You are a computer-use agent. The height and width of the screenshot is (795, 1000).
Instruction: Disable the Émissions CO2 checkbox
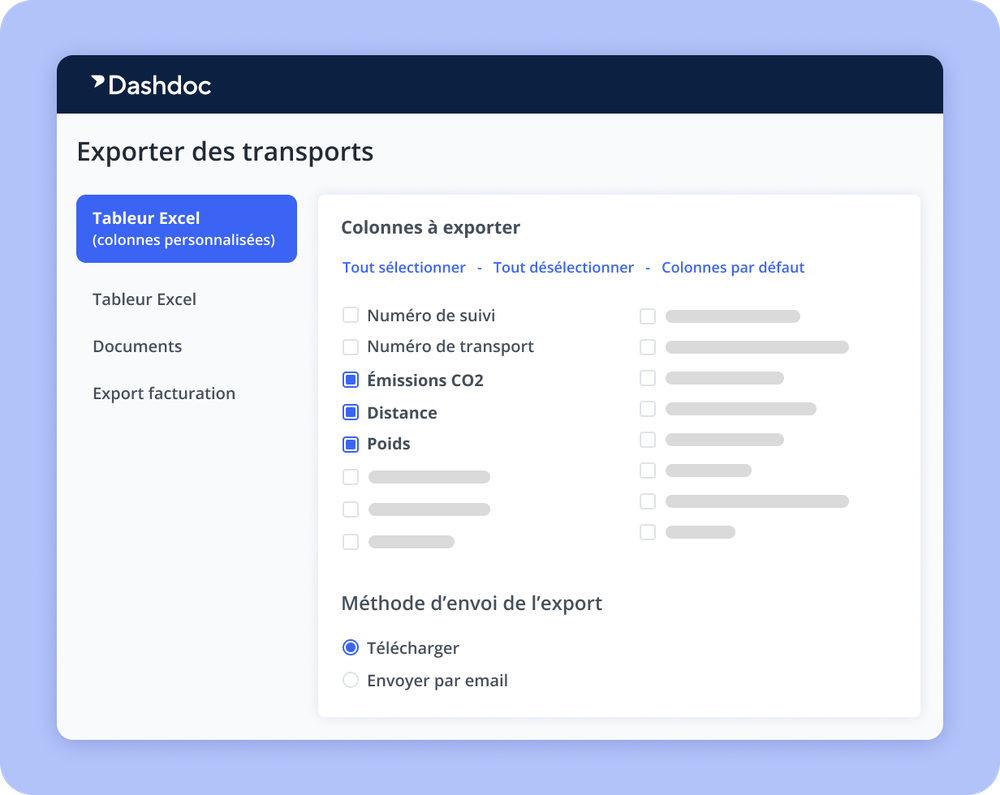click(351, 379)
